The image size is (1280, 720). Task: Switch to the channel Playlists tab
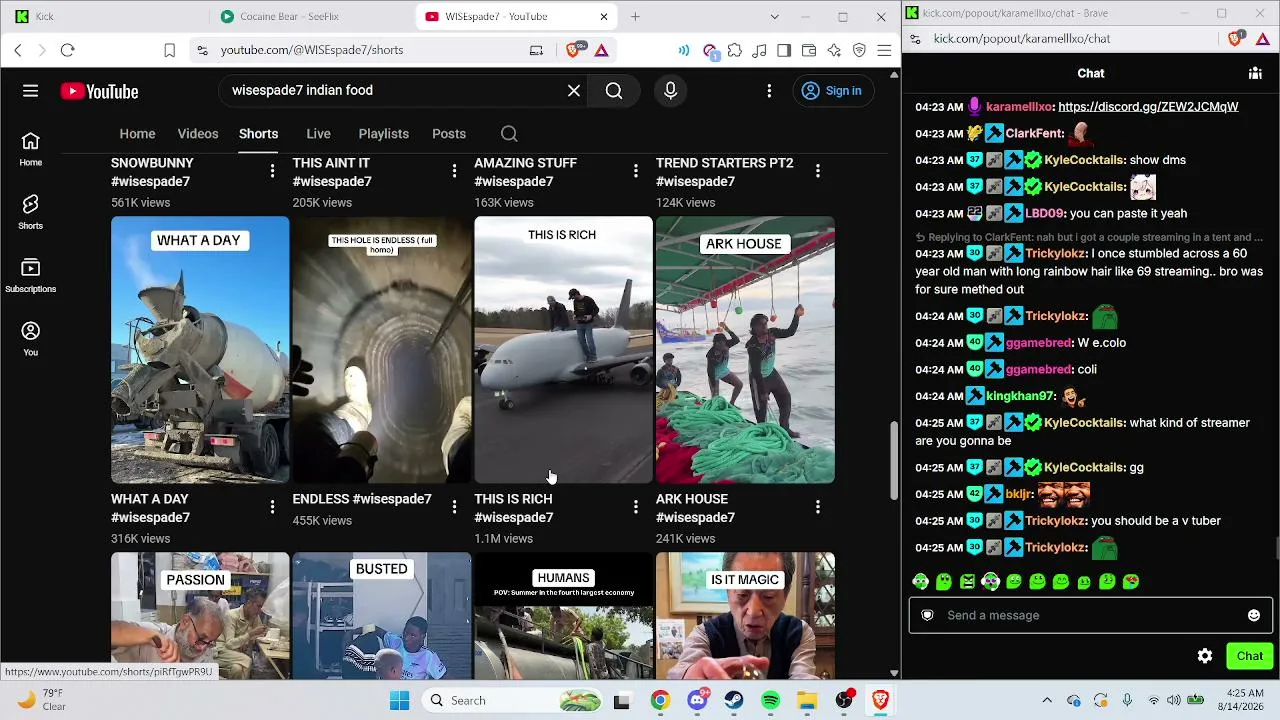(383, 134)
